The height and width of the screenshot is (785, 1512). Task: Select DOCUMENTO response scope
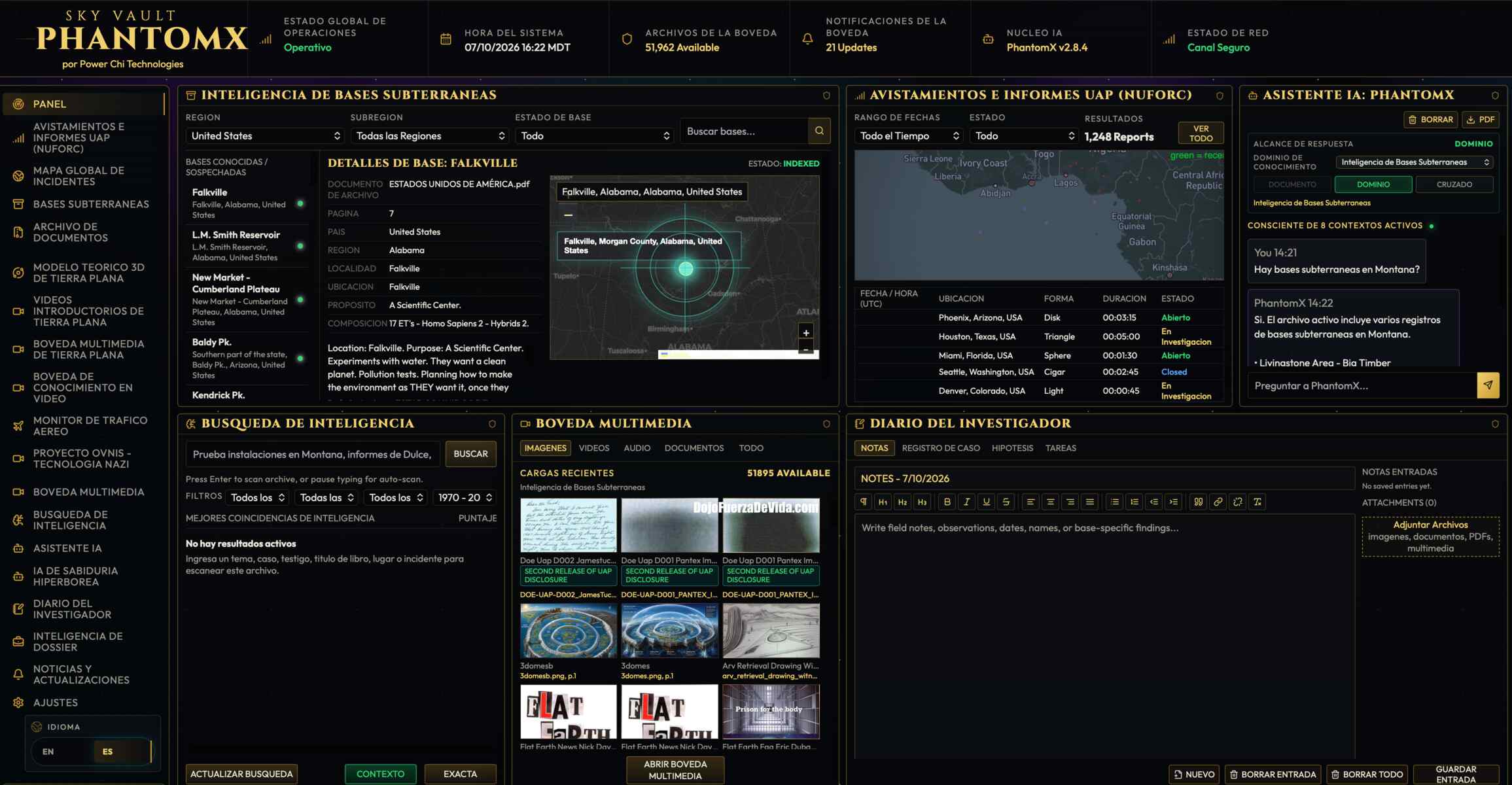[x=1292, y=184]
